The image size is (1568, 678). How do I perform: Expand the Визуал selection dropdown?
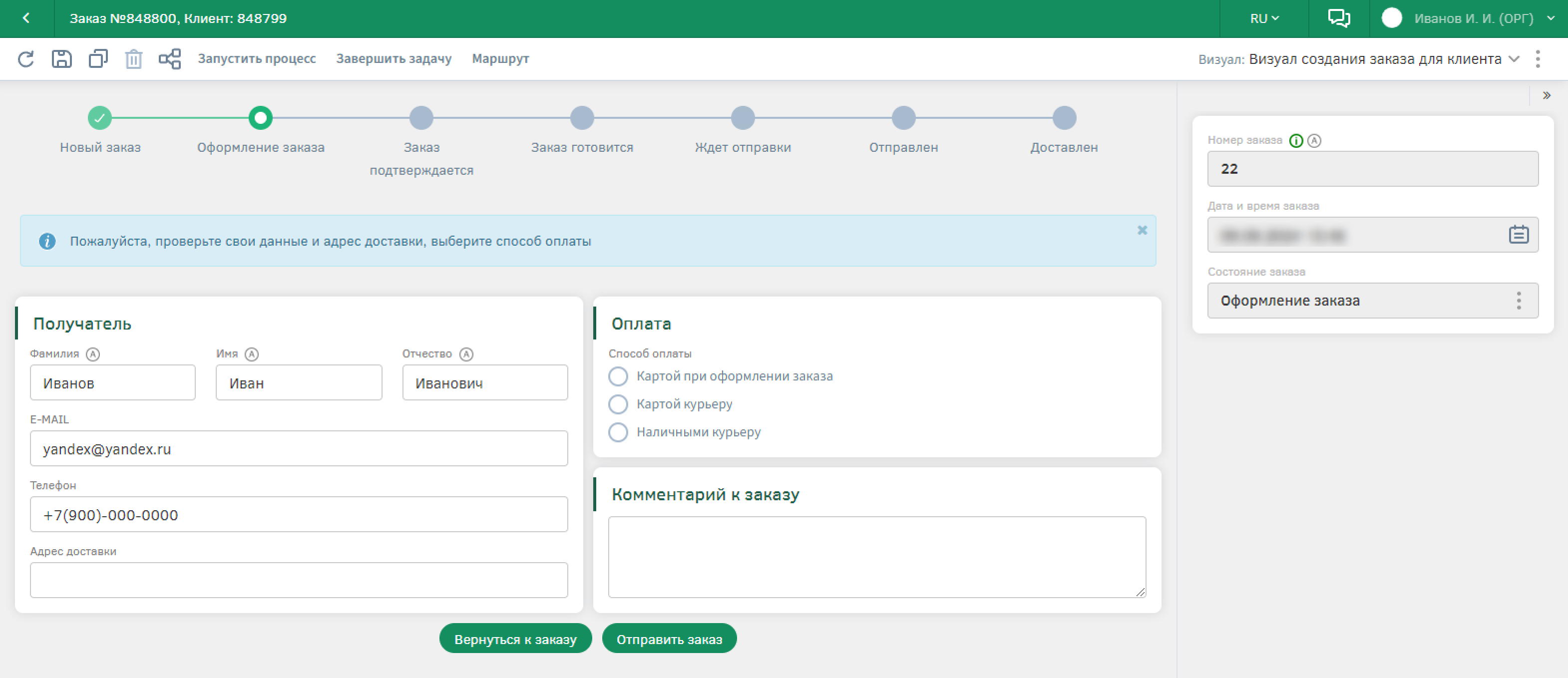point(1514,59)
